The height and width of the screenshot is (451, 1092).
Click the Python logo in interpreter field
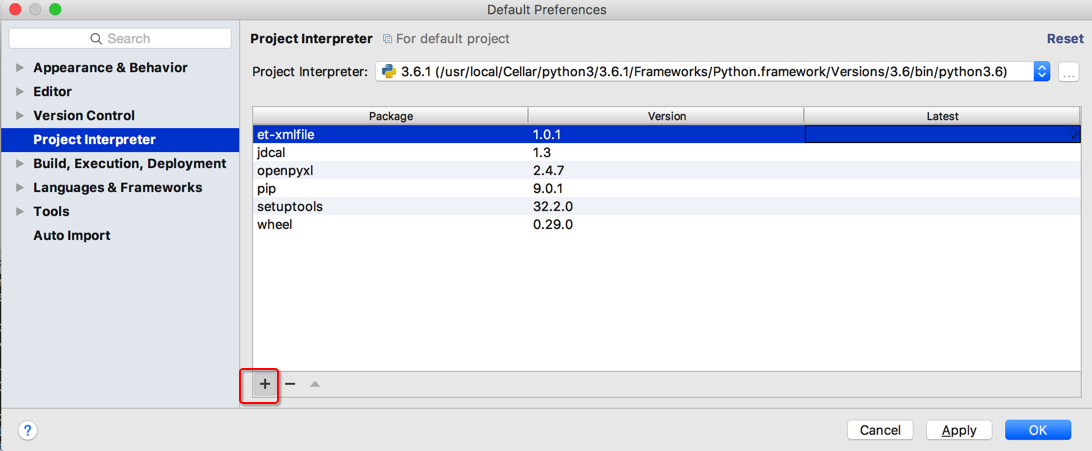pos(389,72)
